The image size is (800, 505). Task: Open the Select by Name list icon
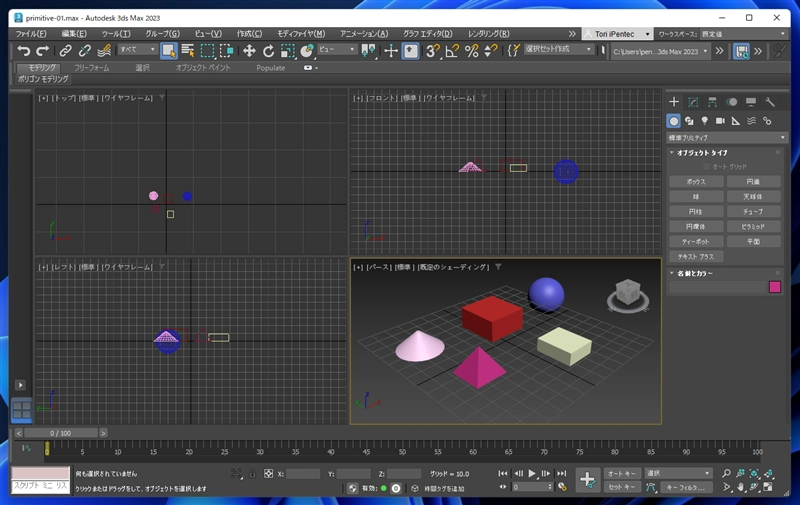[x=188, y=50]
